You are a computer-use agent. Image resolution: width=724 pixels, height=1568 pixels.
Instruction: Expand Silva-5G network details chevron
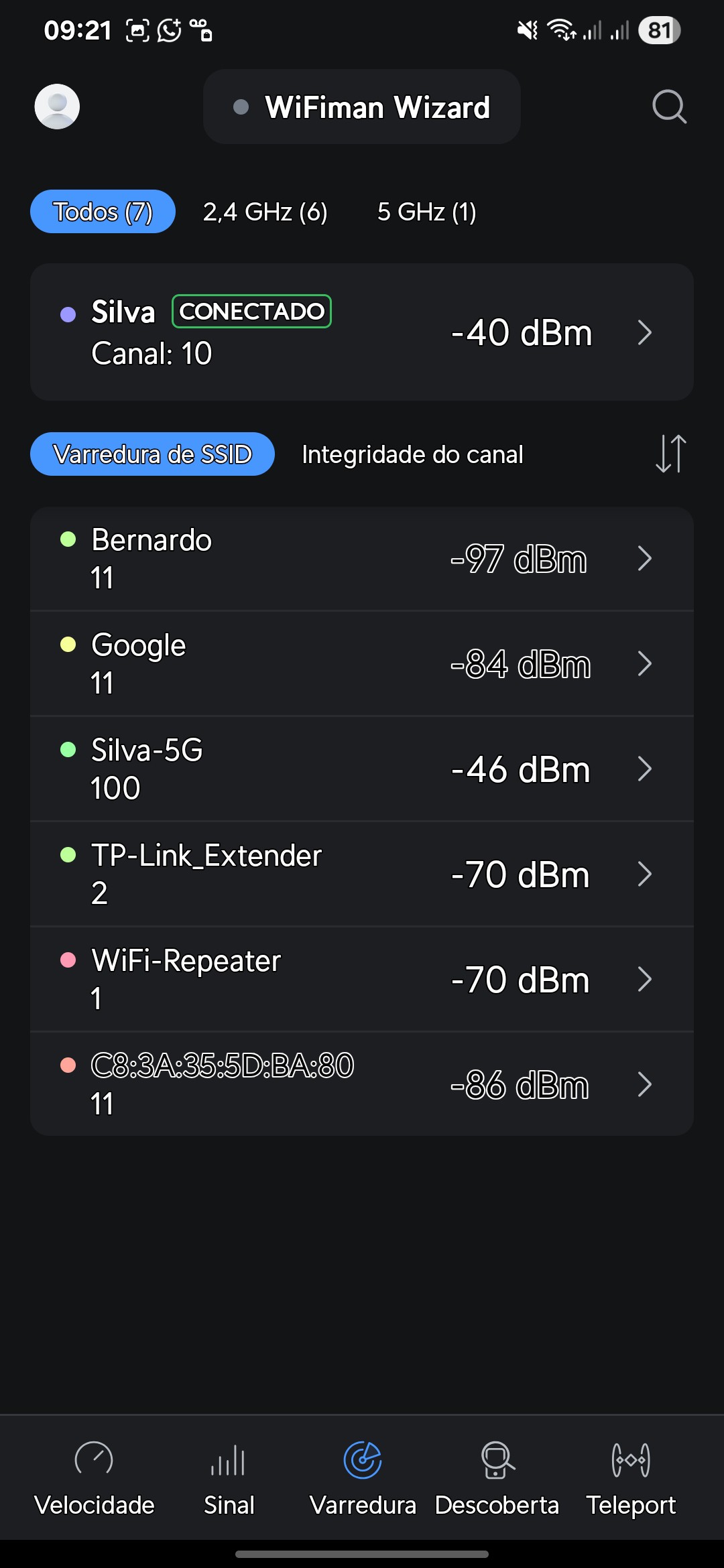point(645,769)
